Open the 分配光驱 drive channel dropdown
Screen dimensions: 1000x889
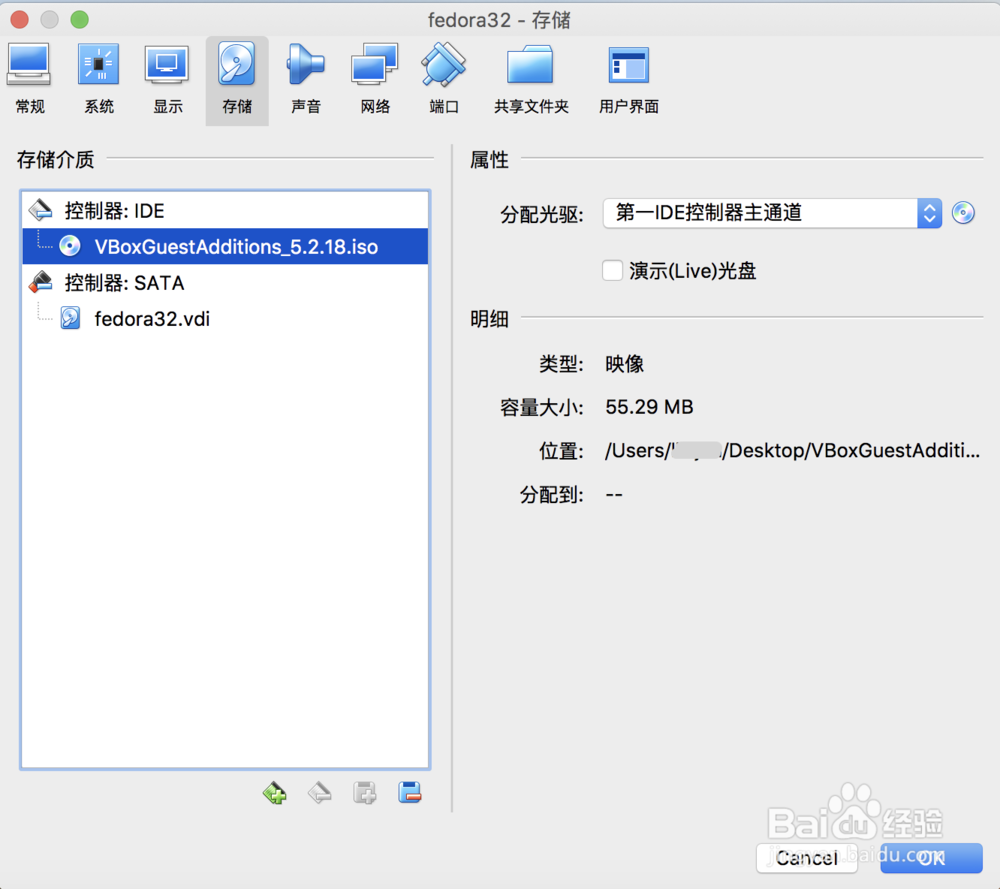772,213
